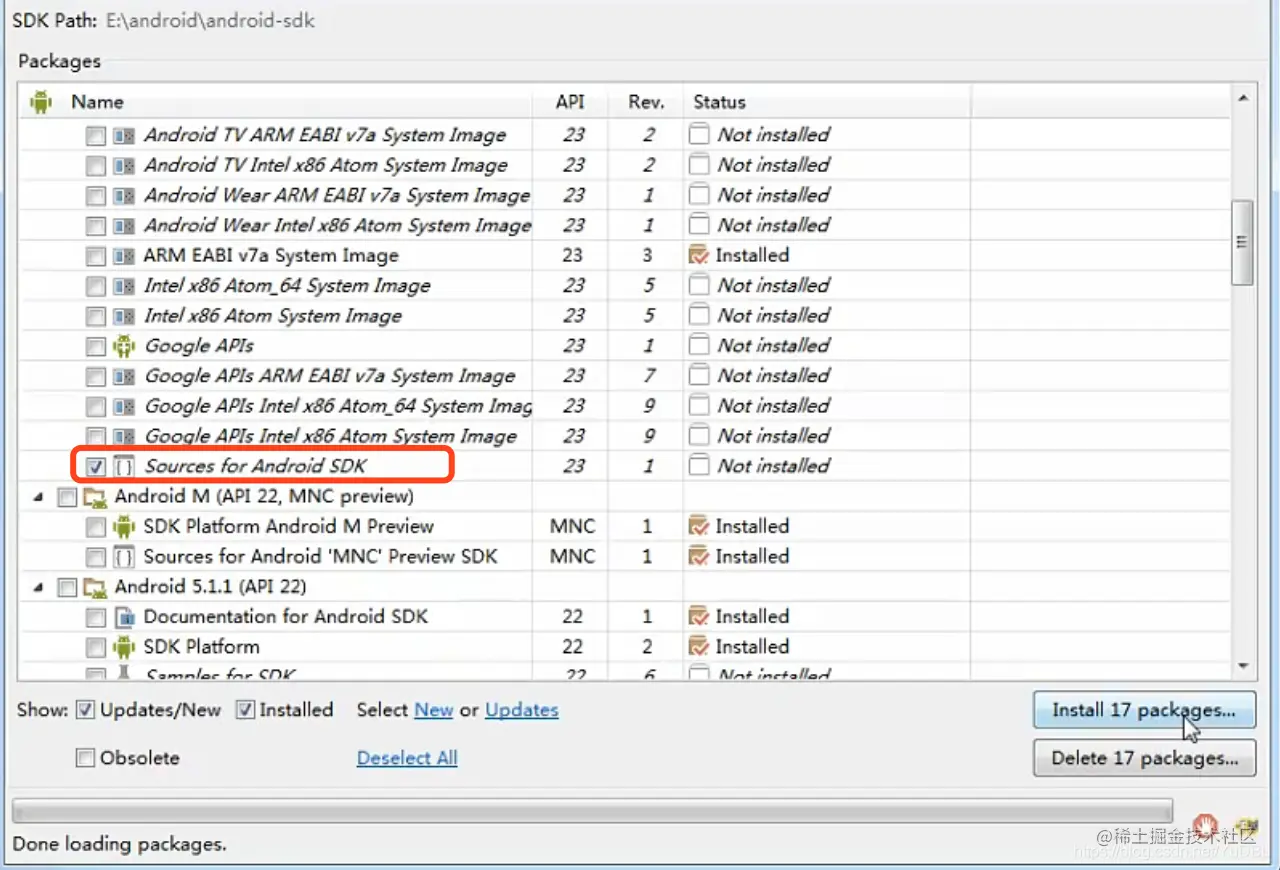Click system image icon for Intel x86 Atom System Image

[124, 316]
